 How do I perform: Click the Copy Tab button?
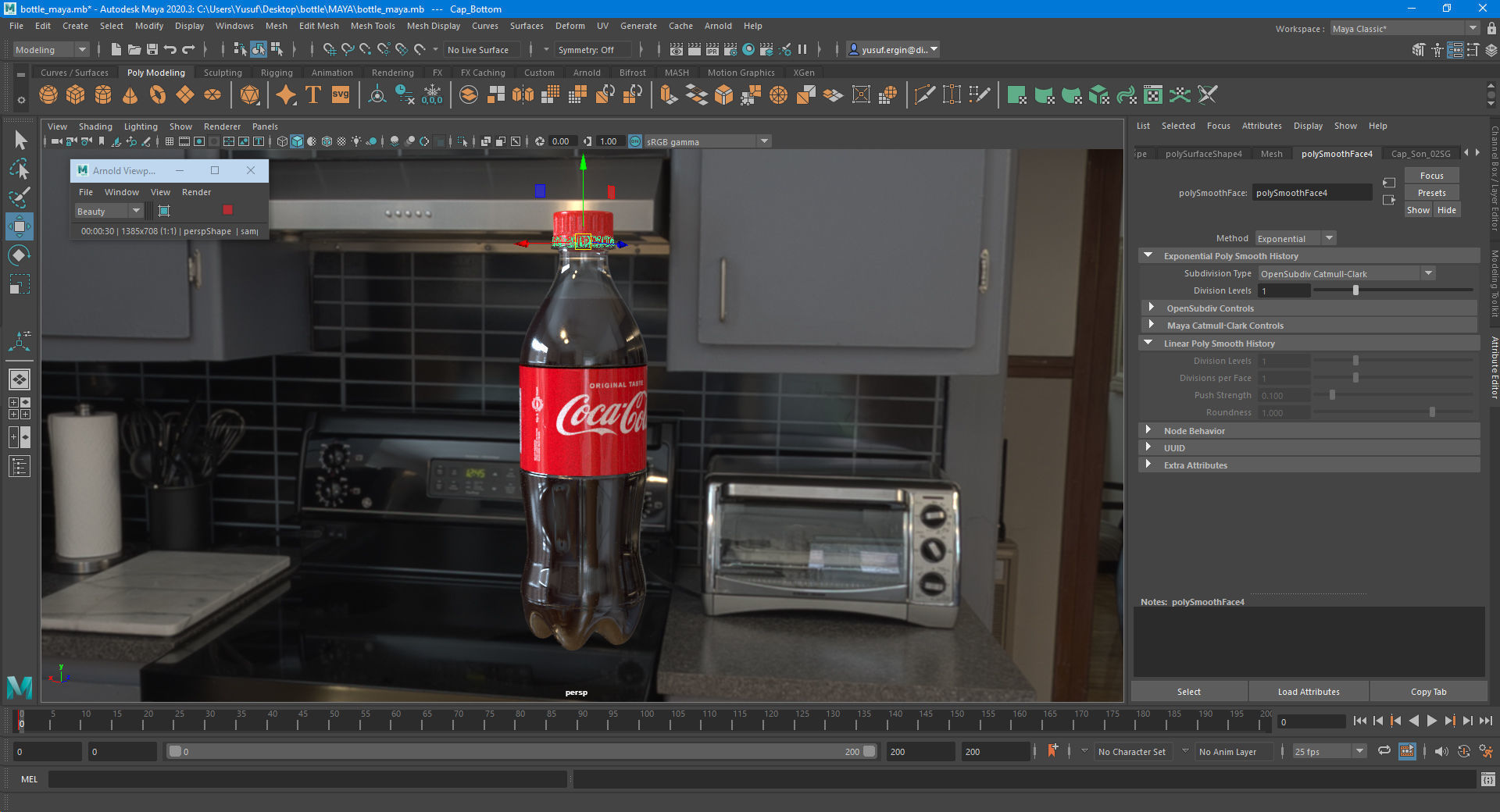click(x=1428, y=692)
